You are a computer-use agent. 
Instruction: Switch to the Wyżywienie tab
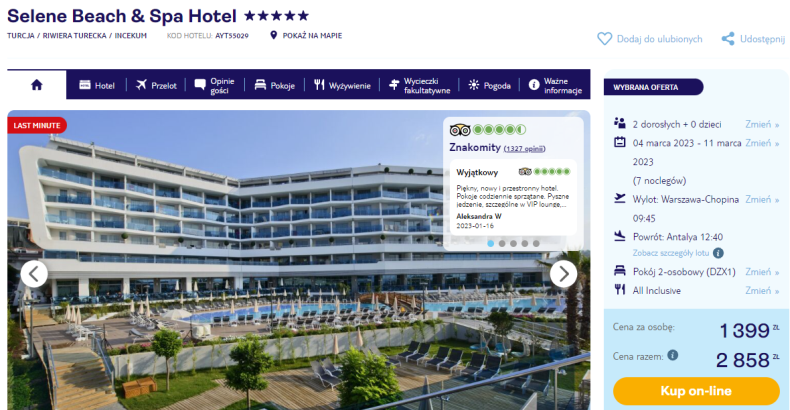[342, 85]
